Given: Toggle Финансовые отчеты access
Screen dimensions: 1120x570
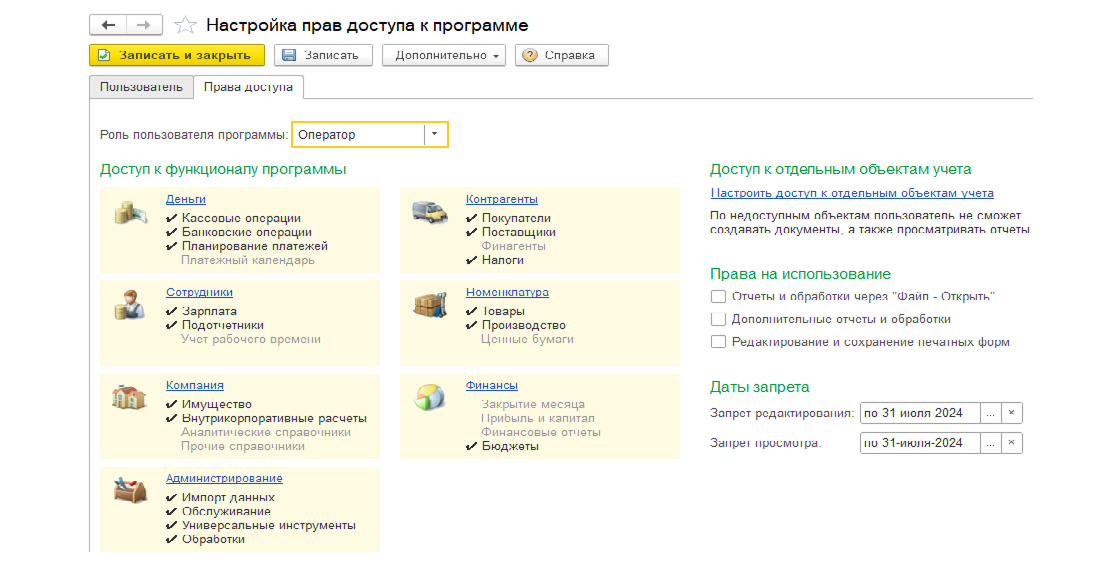Looking at the screenshot, I should [541, 432].
